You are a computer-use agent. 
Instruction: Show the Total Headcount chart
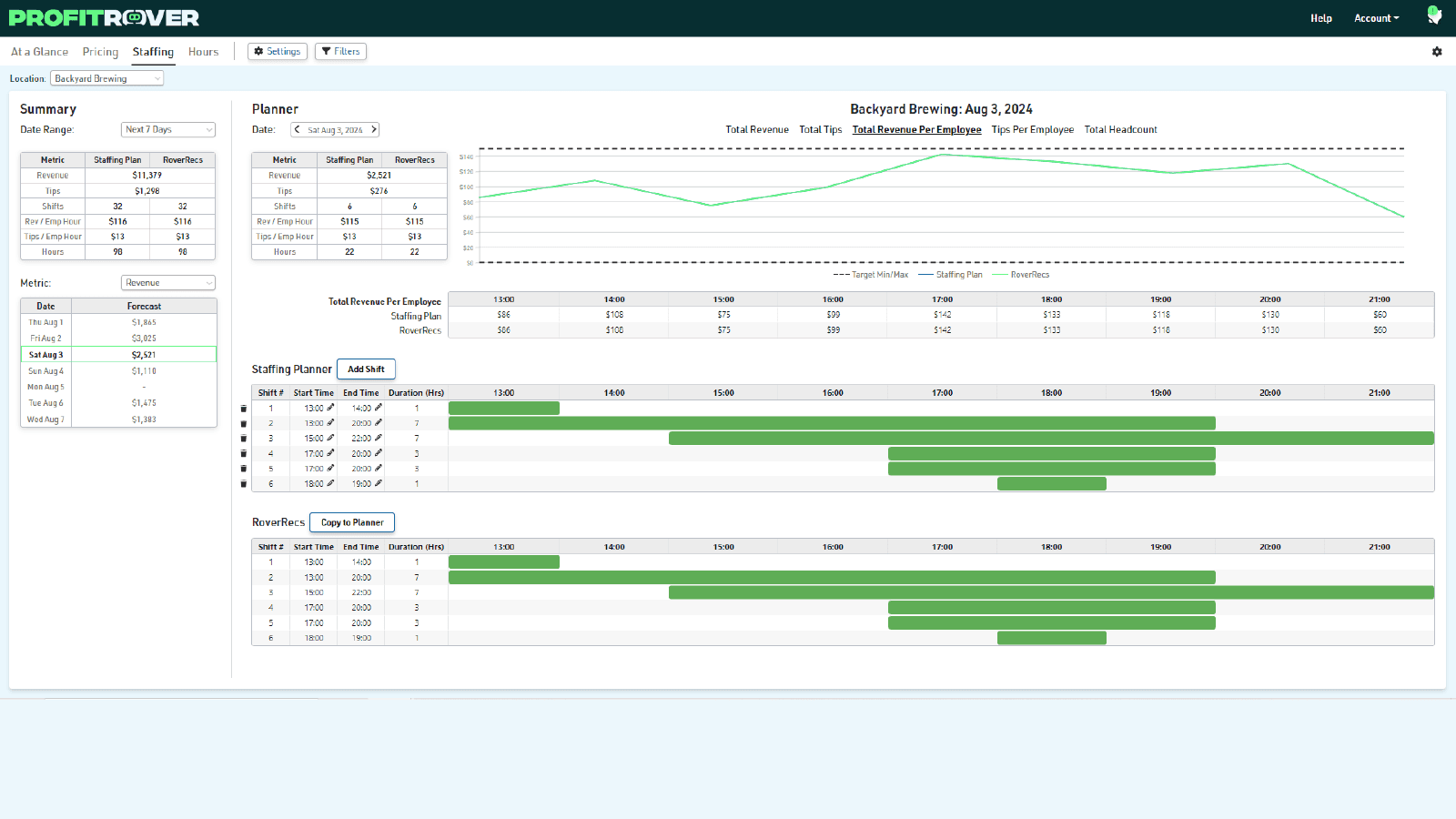click(x=1120, y=130)
